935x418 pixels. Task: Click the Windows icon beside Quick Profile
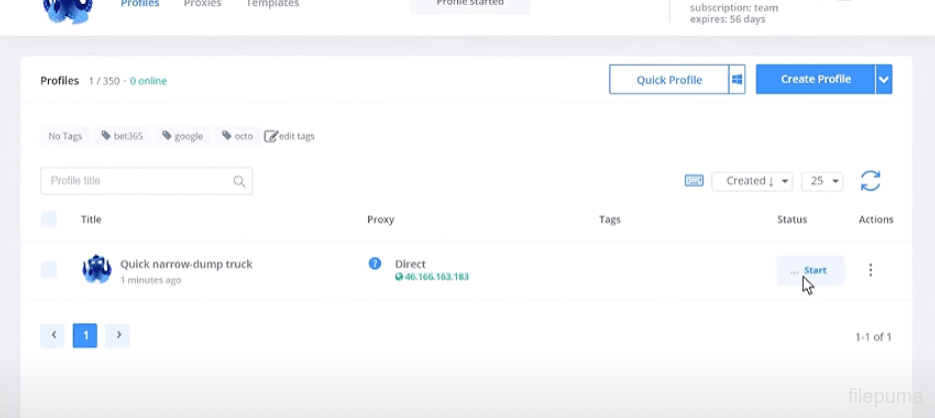[737, 80]
